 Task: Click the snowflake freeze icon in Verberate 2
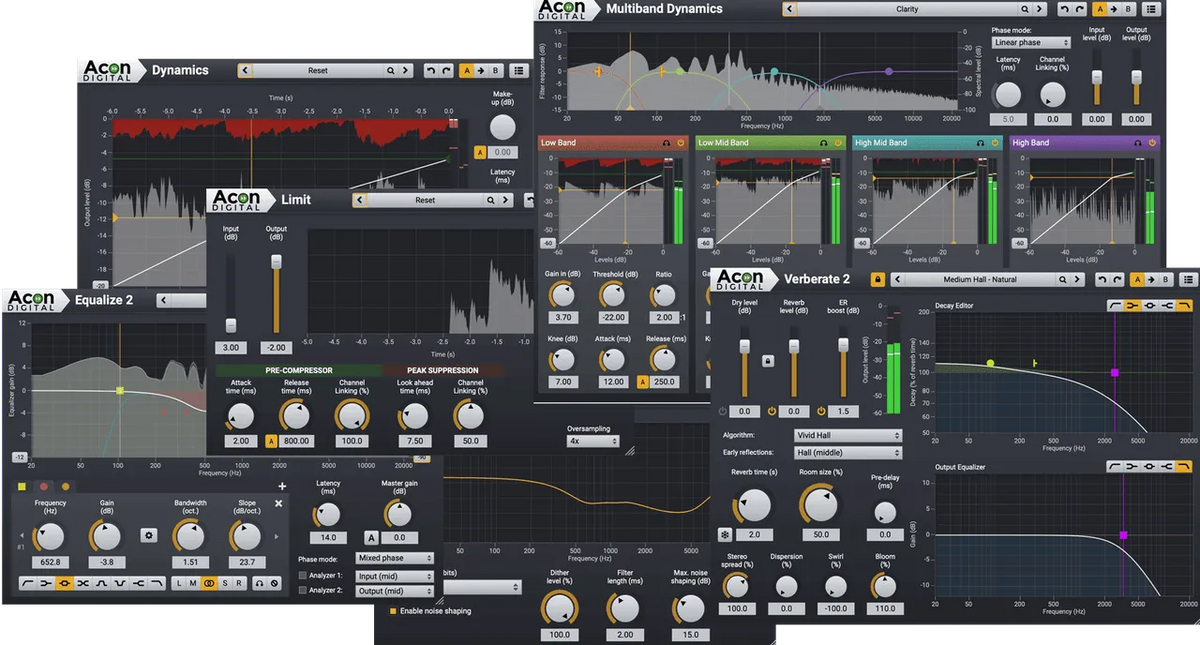(x=723, y=533)
